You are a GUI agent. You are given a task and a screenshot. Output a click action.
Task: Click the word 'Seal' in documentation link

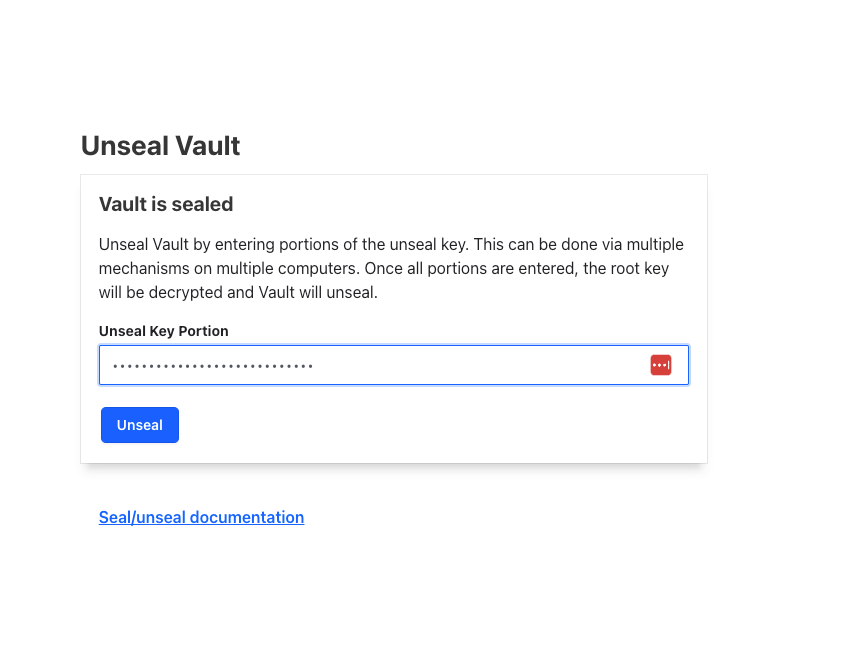pos(115,517)
